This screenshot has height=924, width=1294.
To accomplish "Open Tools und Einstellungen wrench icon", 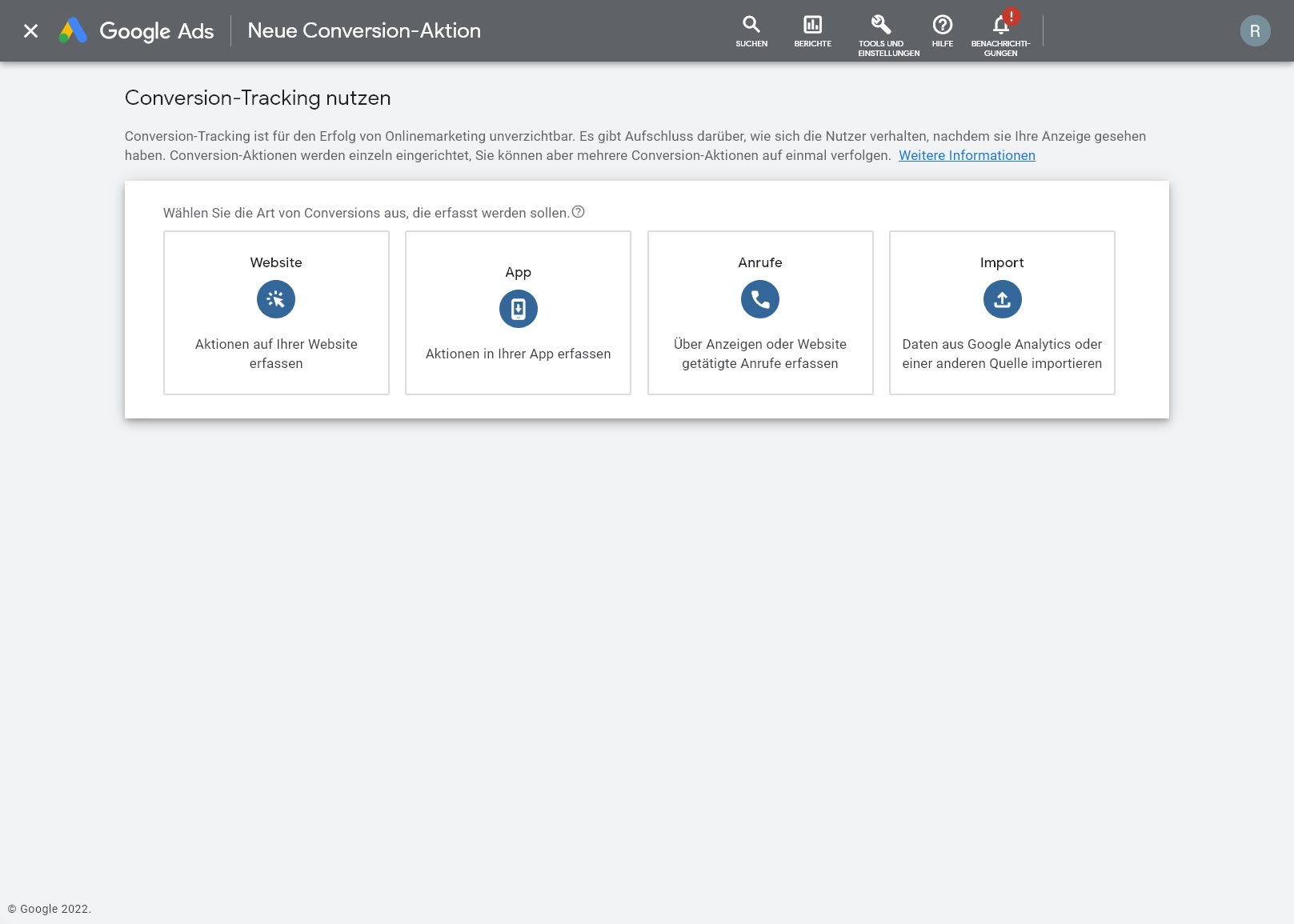I will [881, 25].
